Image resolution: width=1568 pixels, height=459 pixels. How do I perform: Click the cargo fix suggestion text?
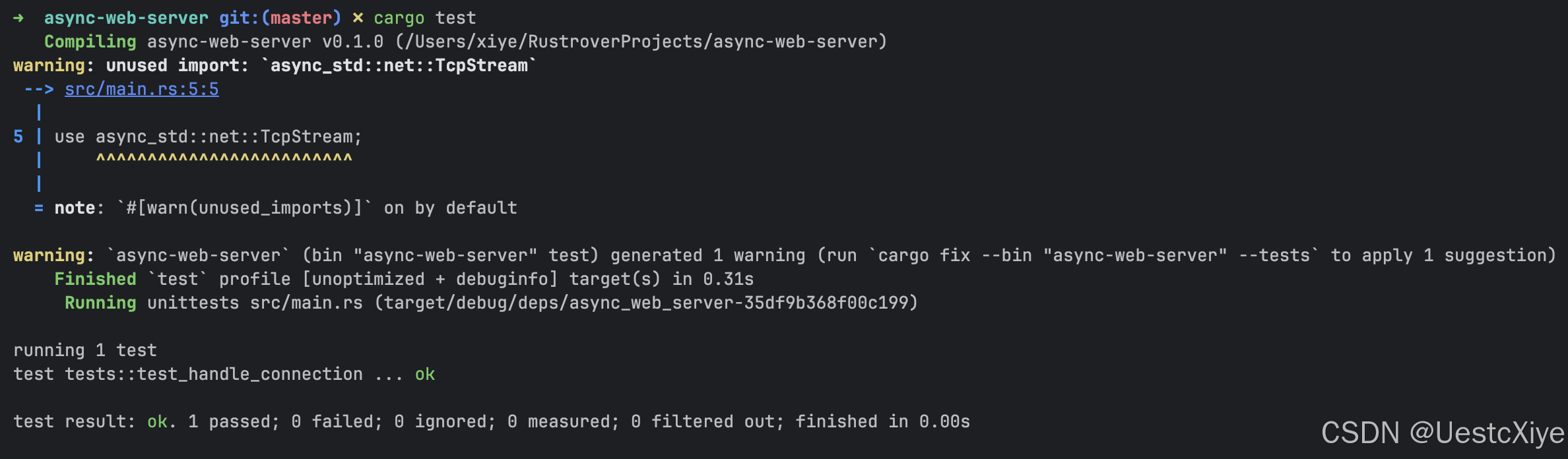coord(1093,255)
